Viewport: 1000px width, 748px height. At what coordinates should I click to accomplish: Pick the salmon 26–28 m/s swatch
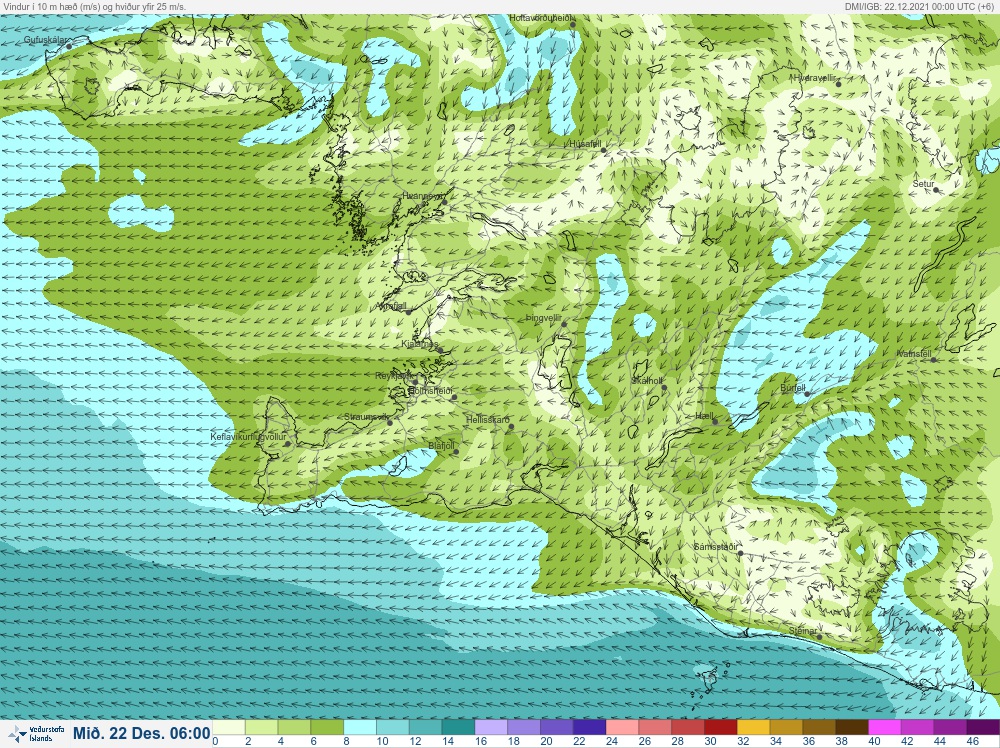point(656,728)
